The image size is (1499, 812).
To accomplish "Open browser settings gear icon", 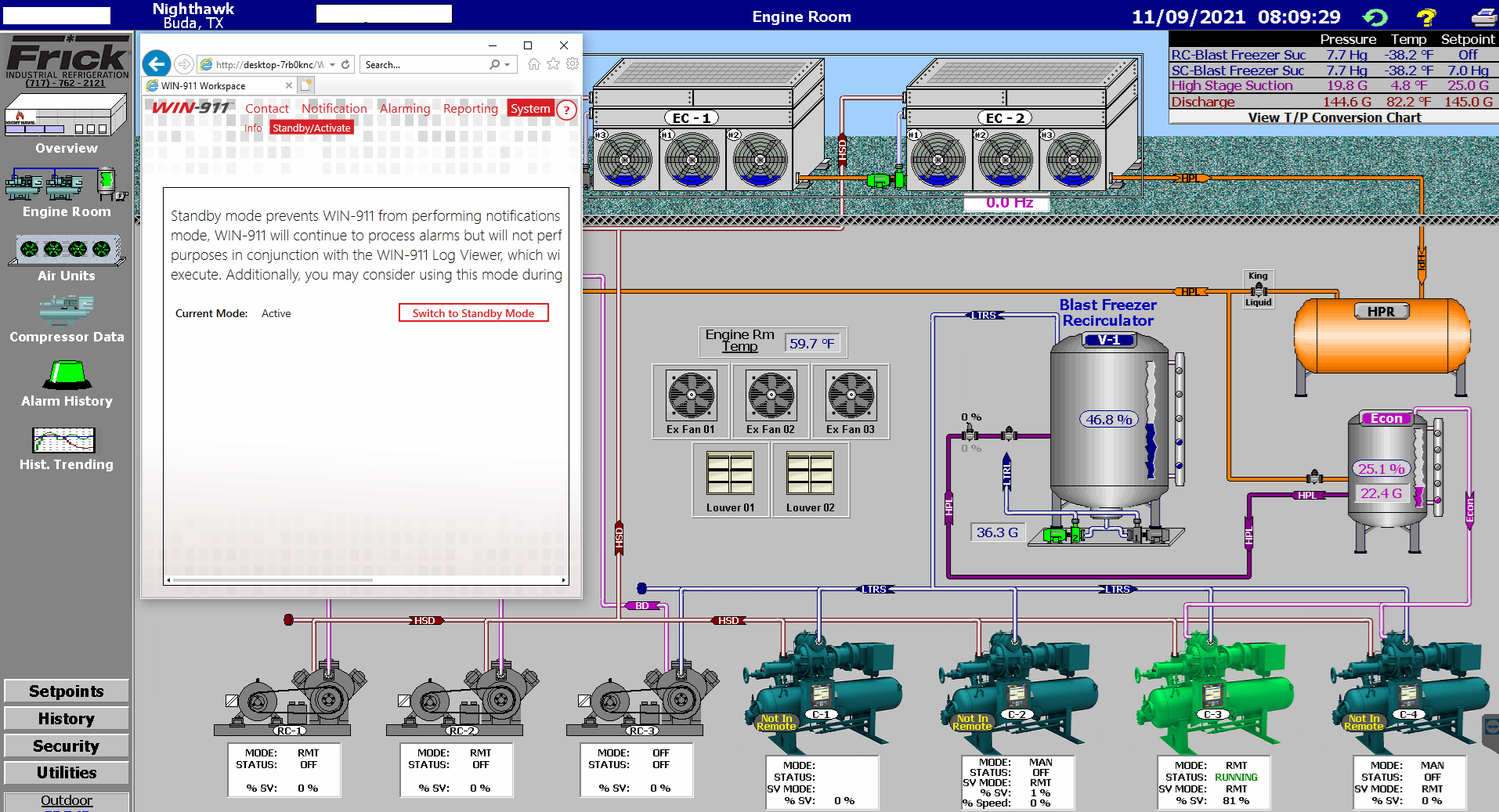I will point(573,64).
